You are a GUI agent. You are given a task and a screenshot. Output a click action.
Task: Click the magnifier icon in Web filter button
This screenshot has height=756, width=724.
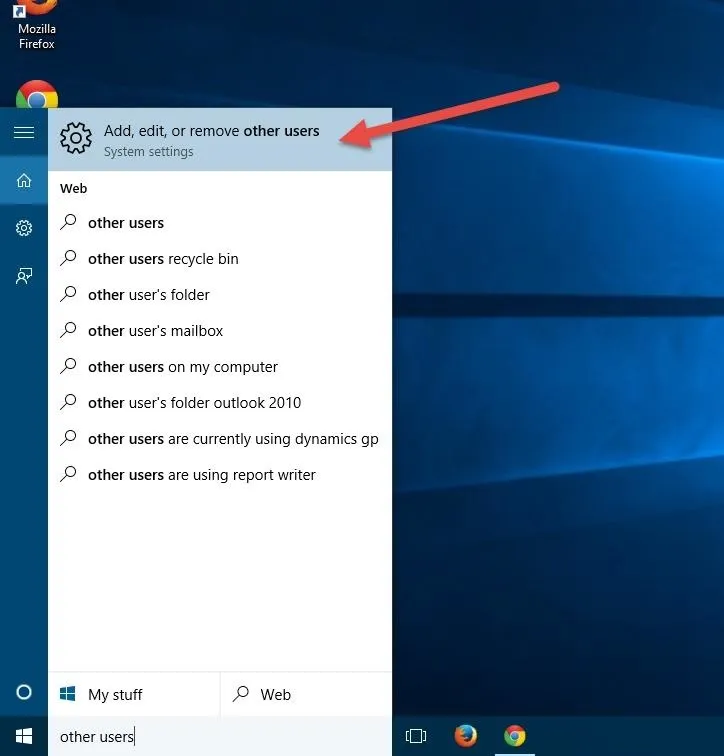(241, 694)
